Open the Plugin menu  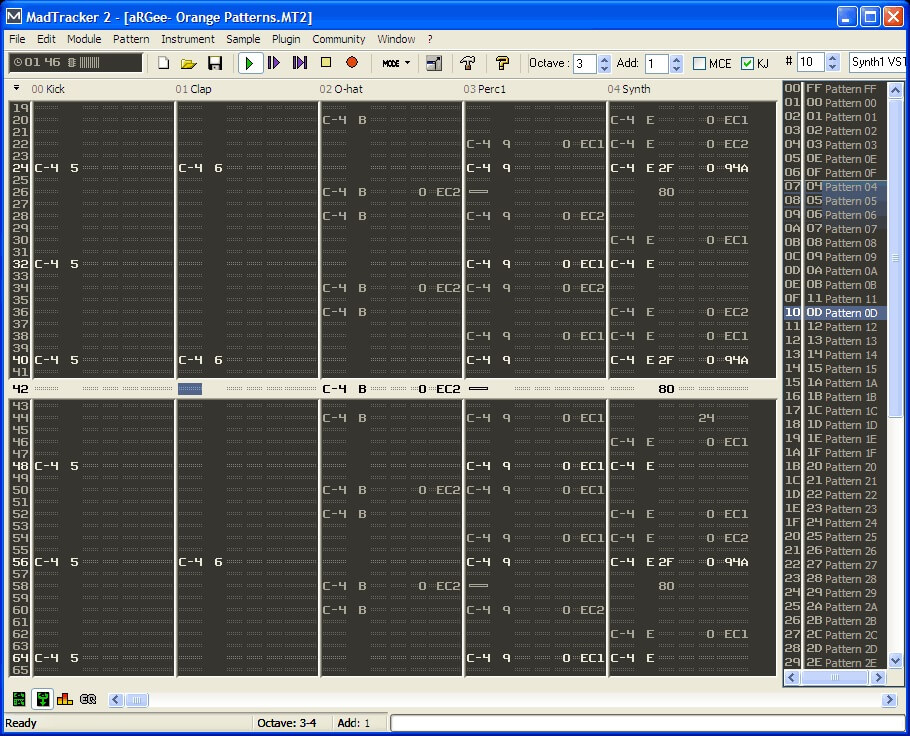[286, 39]
